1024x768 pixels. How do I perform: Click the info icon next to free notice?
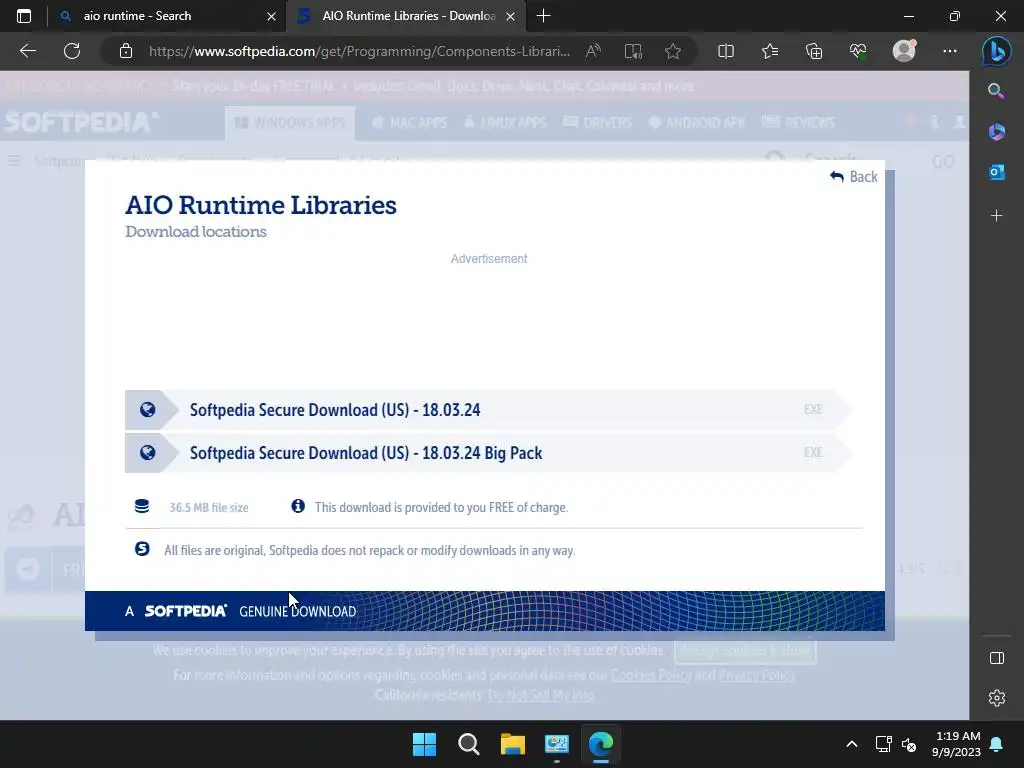tap(298, 506)
